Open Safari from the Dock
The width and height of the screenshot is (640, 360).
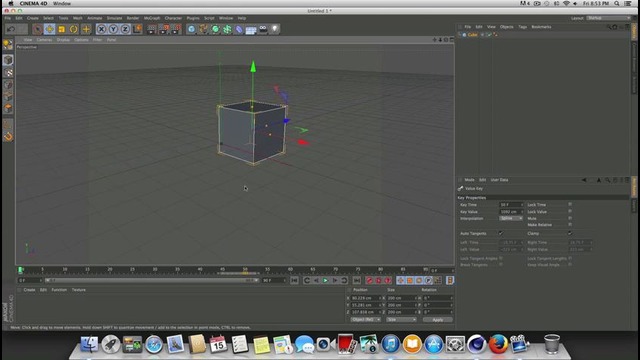tap(154, 344)
